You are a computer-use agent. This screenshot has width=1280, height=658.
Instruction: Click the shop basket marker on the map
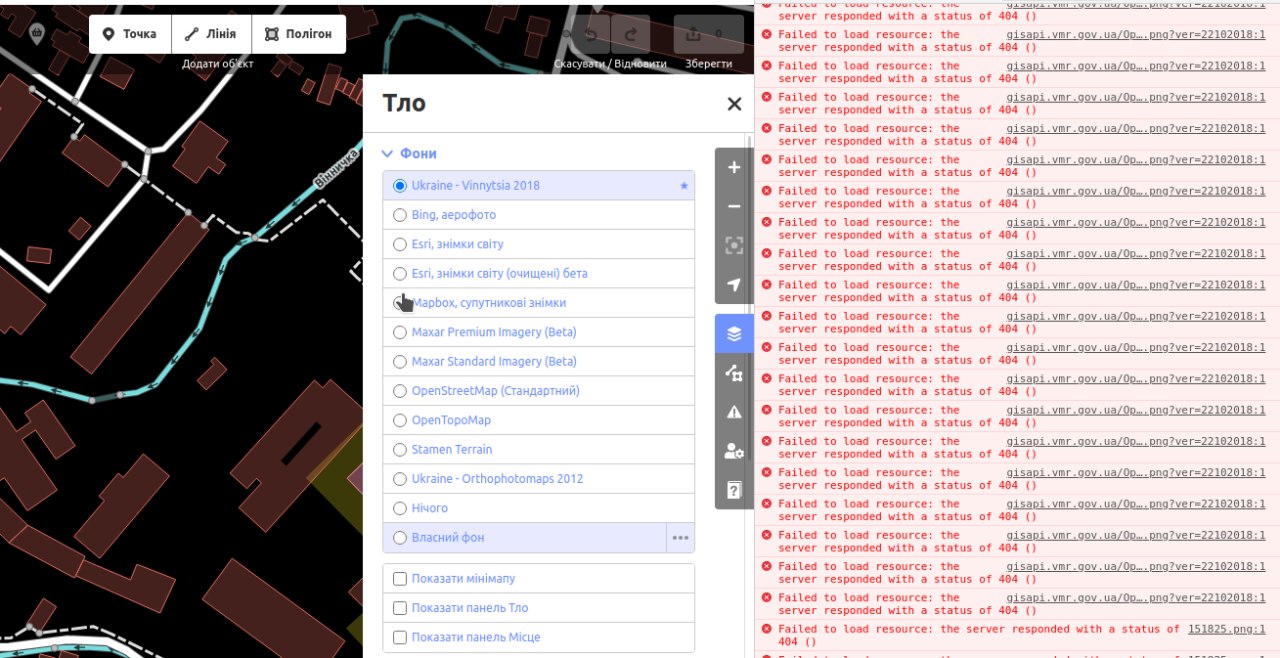[x=38, y=34]
